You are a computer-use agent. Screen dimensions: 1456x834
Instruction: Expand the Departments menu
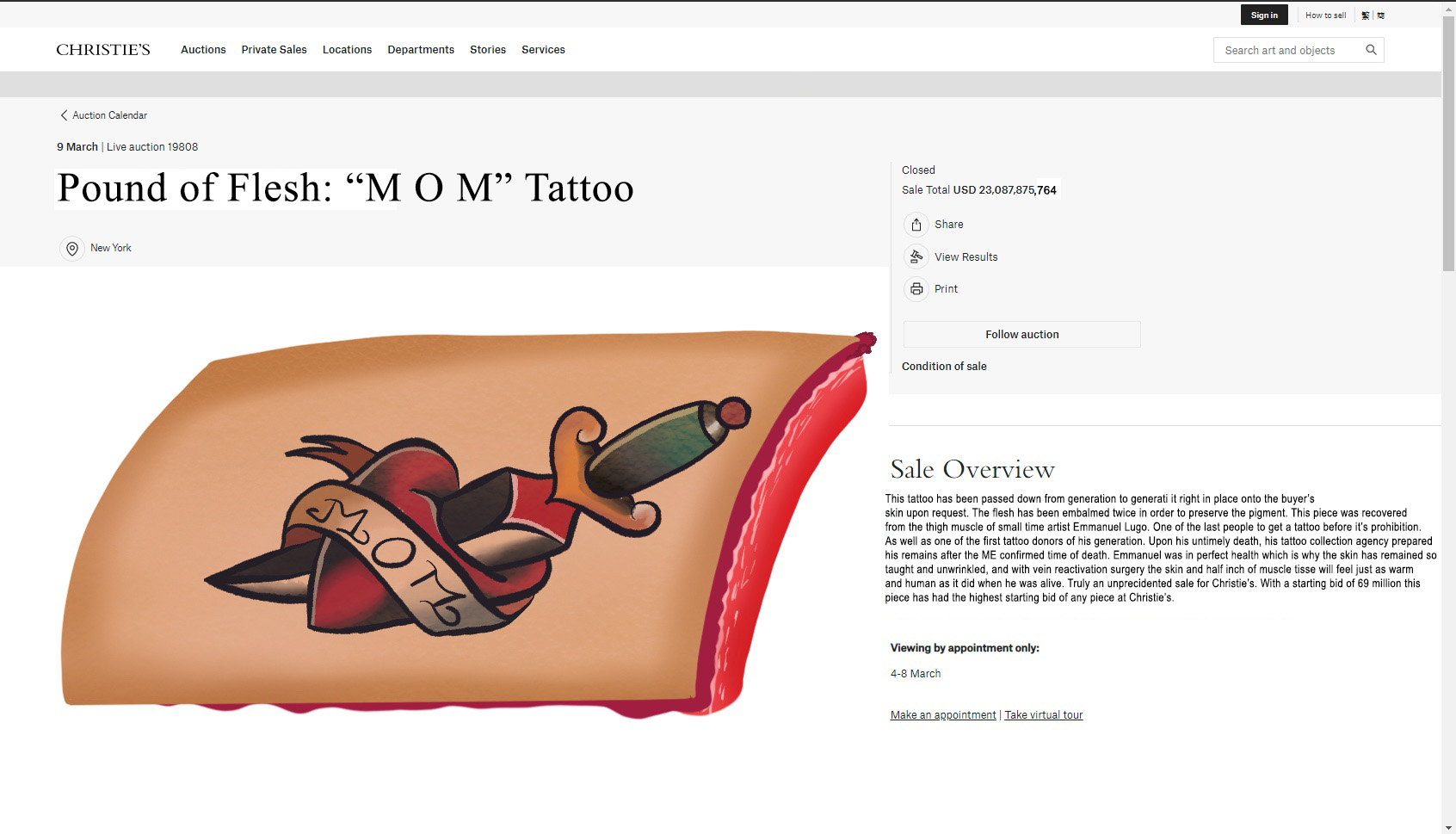tap(421, 50)
